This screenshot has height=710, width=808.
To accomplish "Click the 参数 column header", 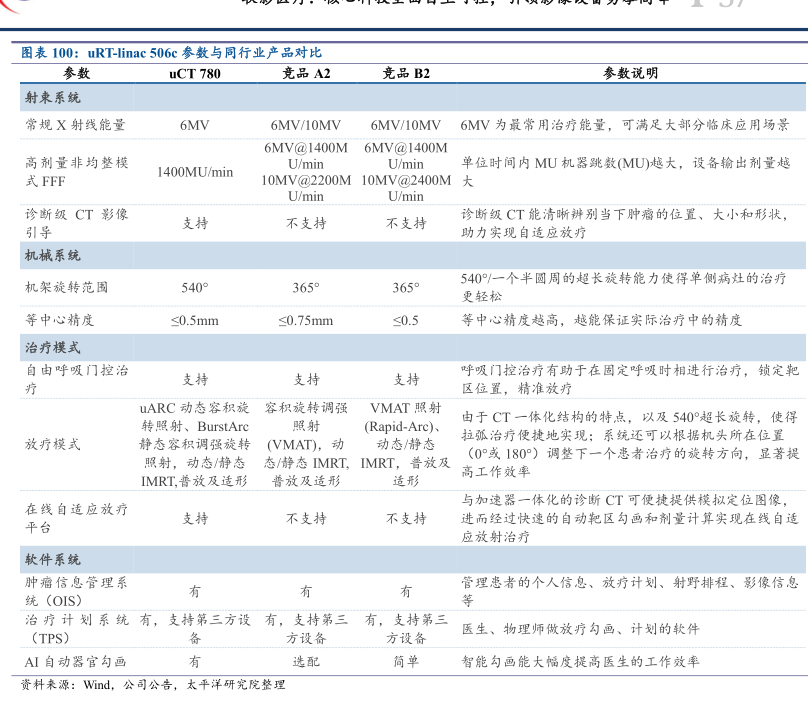I will [72, 72].
